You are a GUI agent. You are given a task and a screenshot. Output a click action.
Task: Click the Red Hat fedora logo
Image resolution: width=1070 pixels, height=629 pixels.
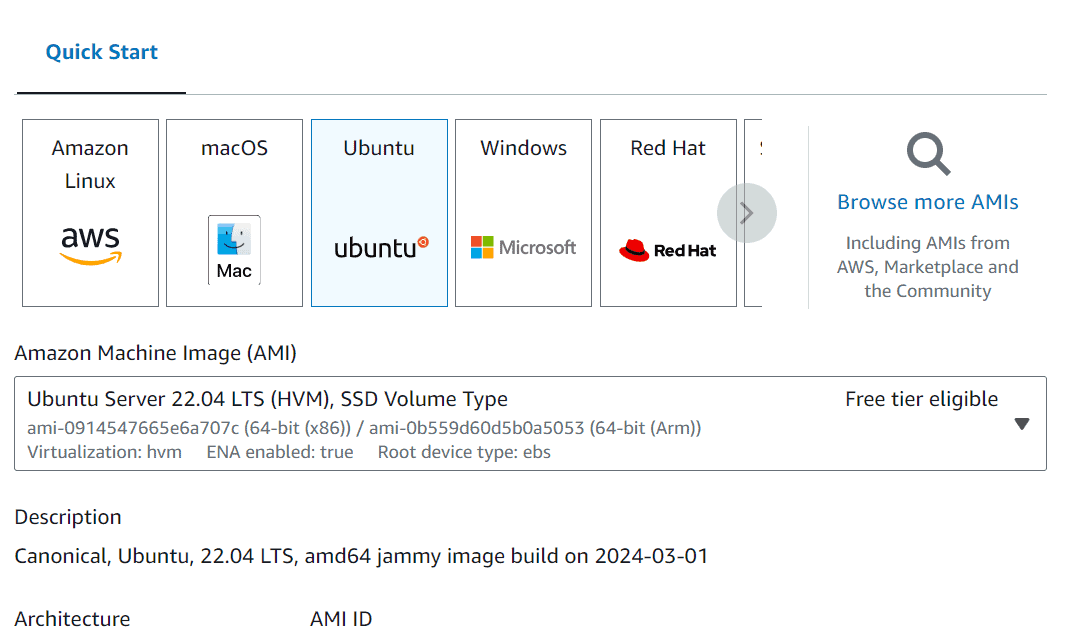[634, 250]
